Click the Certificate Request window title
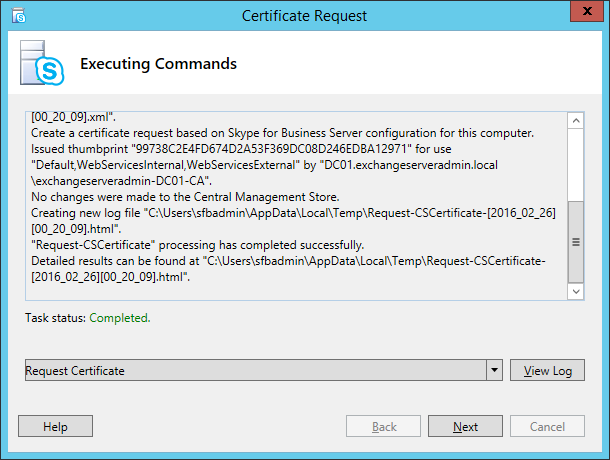 304,16
